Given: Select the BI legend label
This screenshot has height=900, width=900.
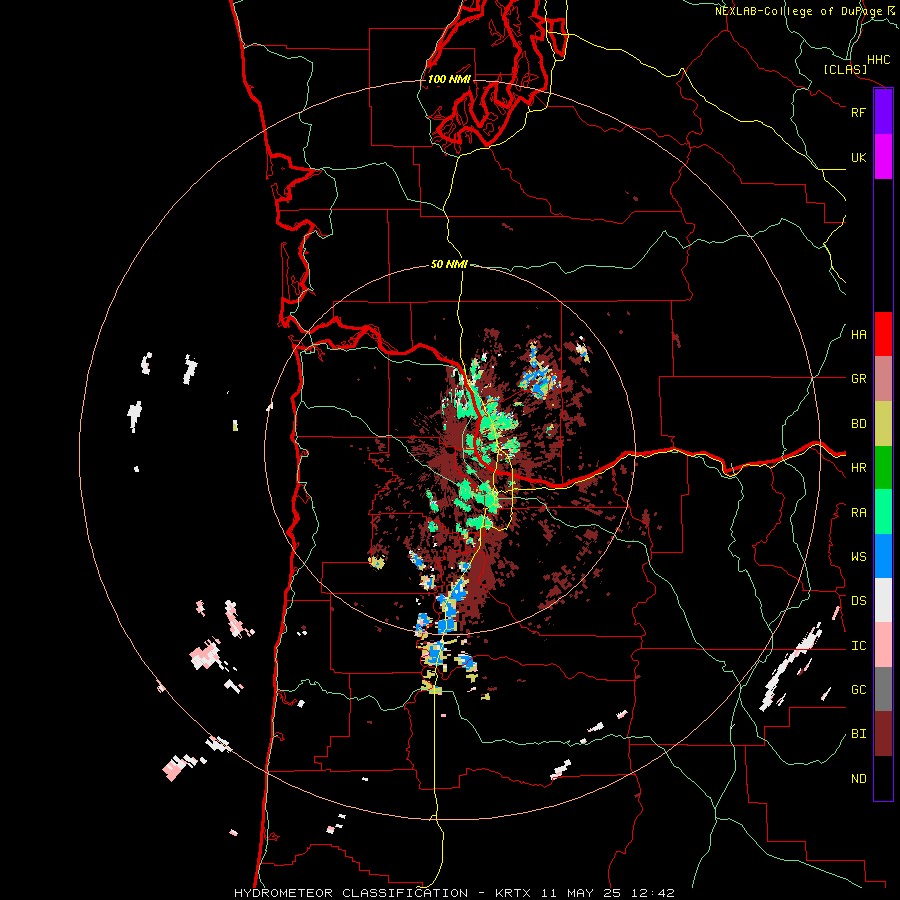Looking at the screenshot, I should pyautogui.click(x=858, y=734).
